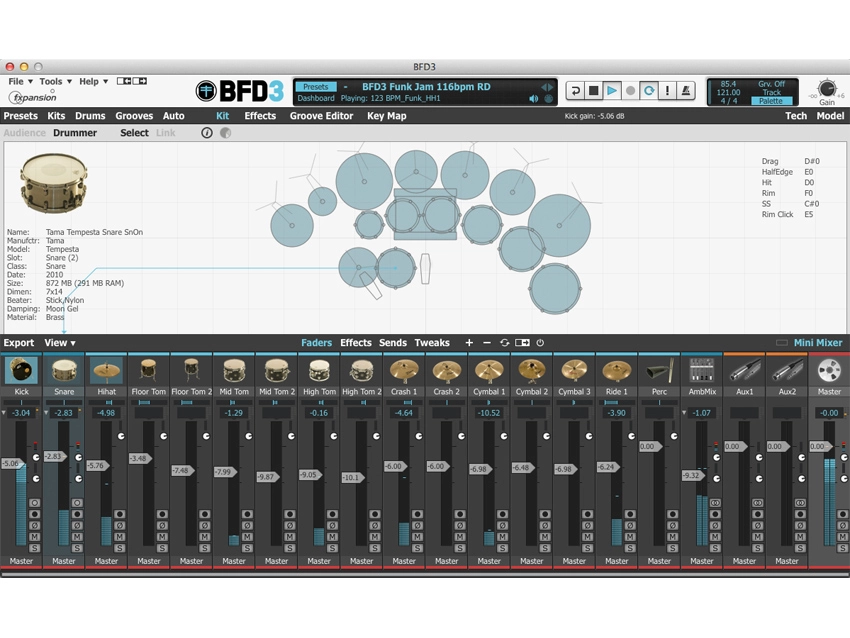The image size is (850, 638).
Task: Toggle the loop cycle transport button
Action: (x=649, y=91)
